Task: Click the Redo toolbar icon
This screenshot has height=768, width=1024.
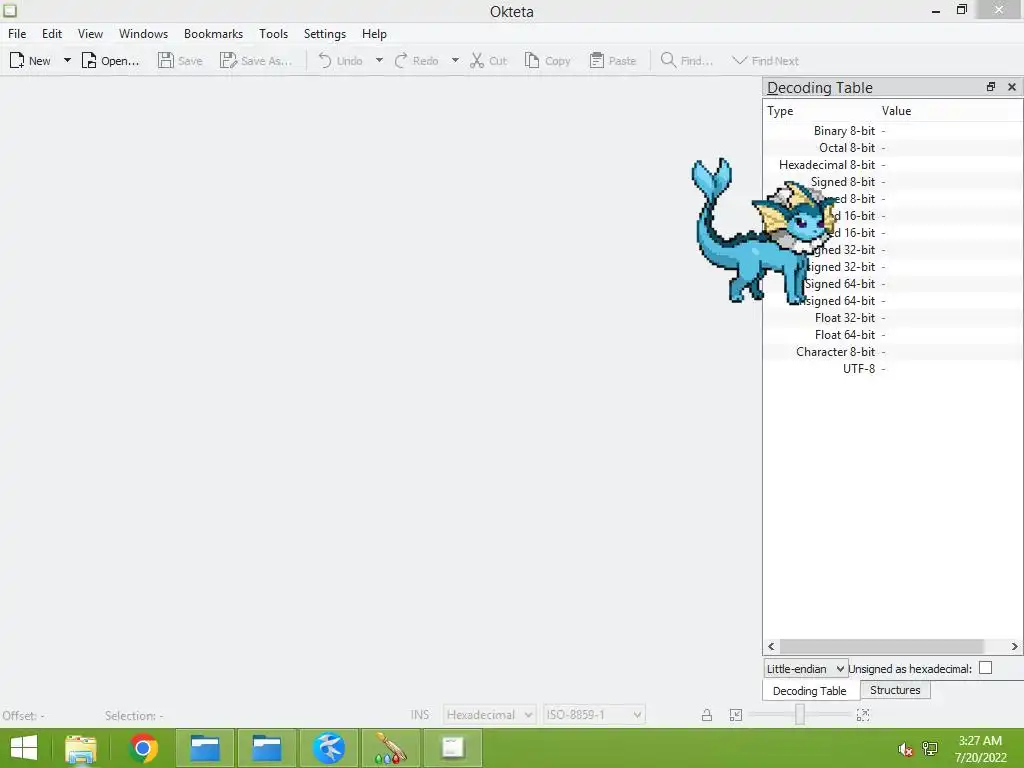Action: click(401, 61)
